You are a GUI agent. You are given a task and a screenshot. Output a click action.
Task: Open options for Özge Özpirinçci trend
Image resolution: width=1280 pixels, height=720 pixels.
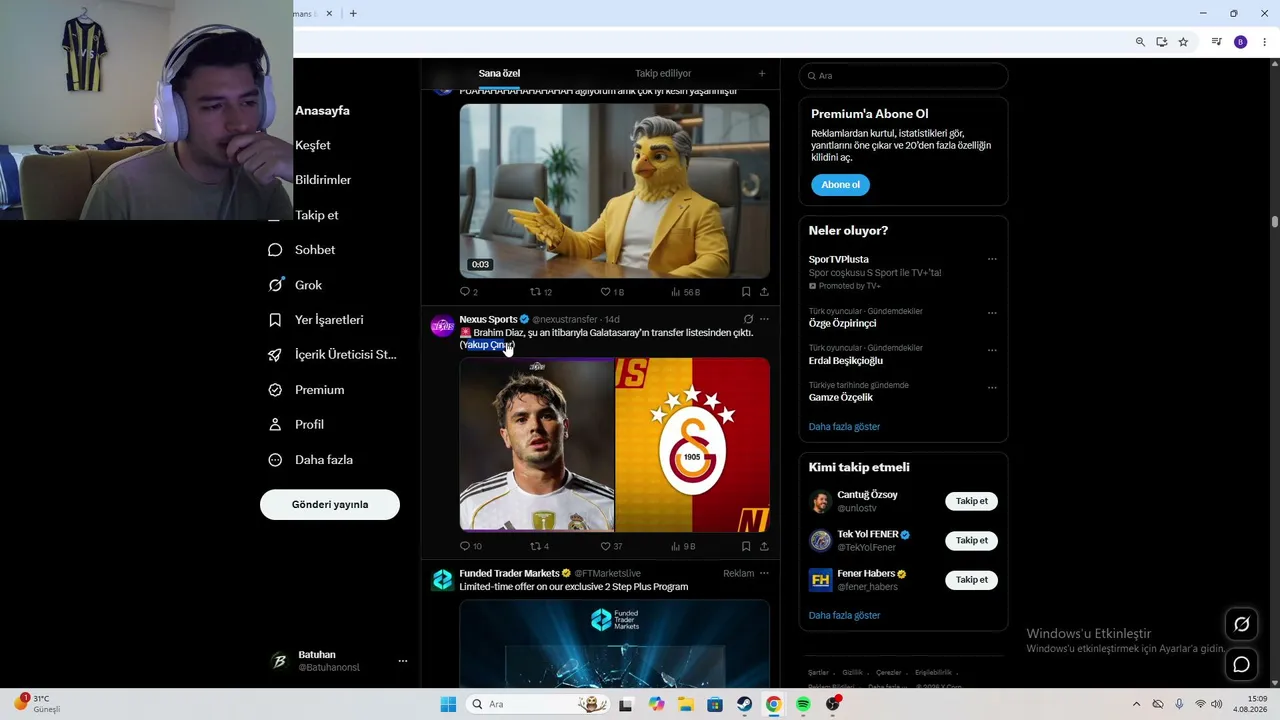992,313
